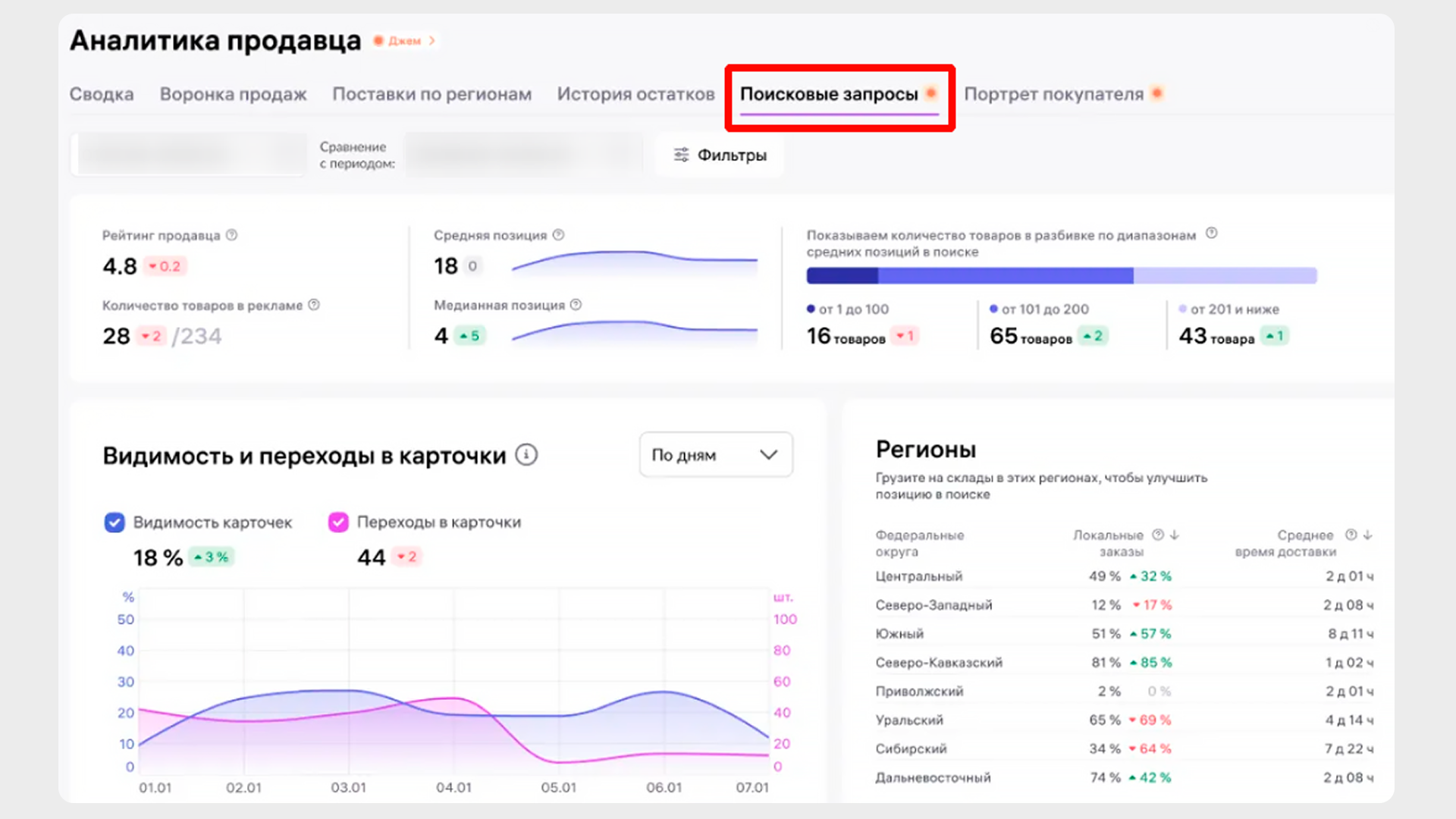This screenshot has width=1456, height=819.
Task: Click the Джем subscription badge link
Action: 405,41
